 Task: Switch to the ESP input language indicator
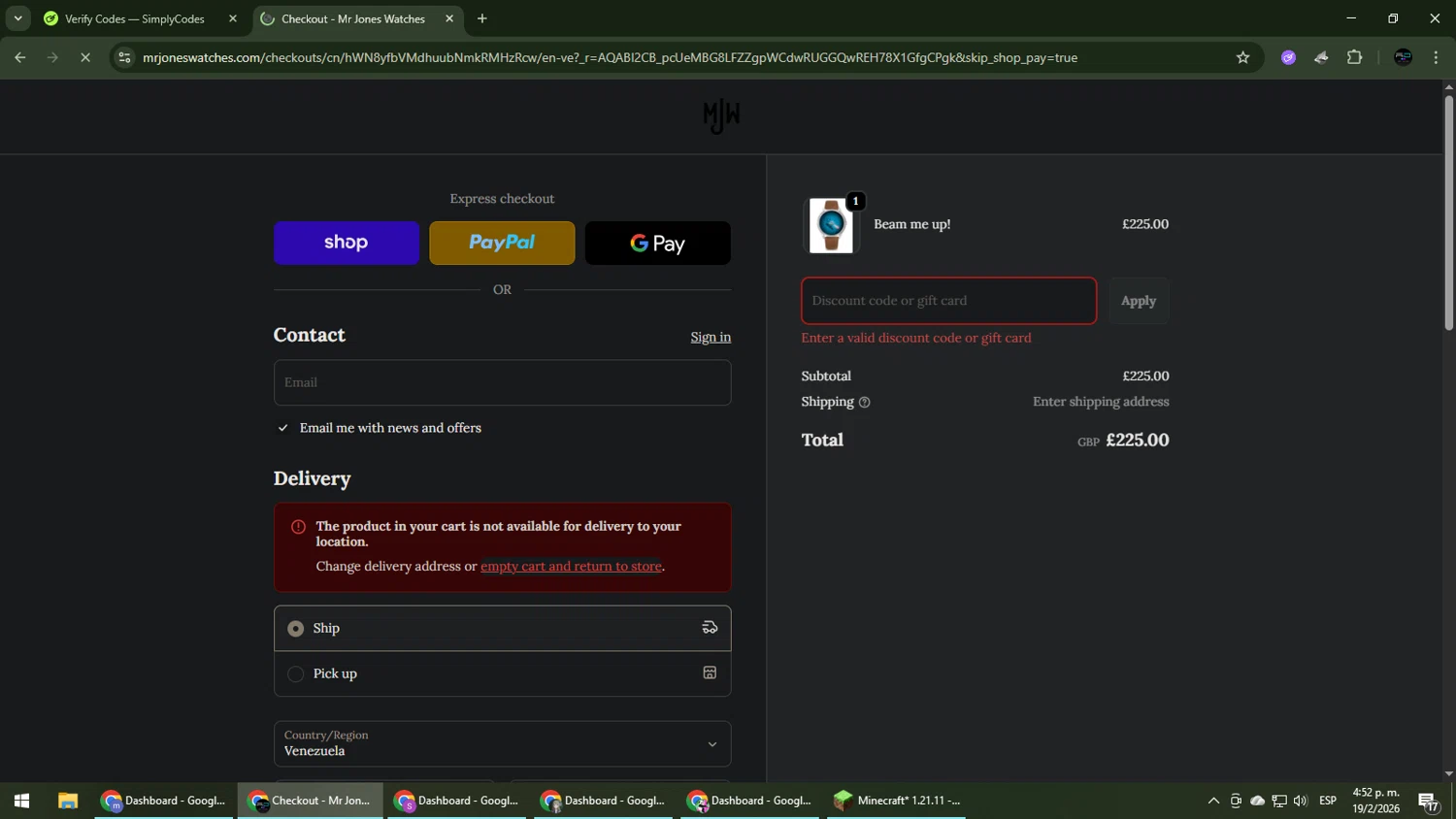coord(1328,801)
